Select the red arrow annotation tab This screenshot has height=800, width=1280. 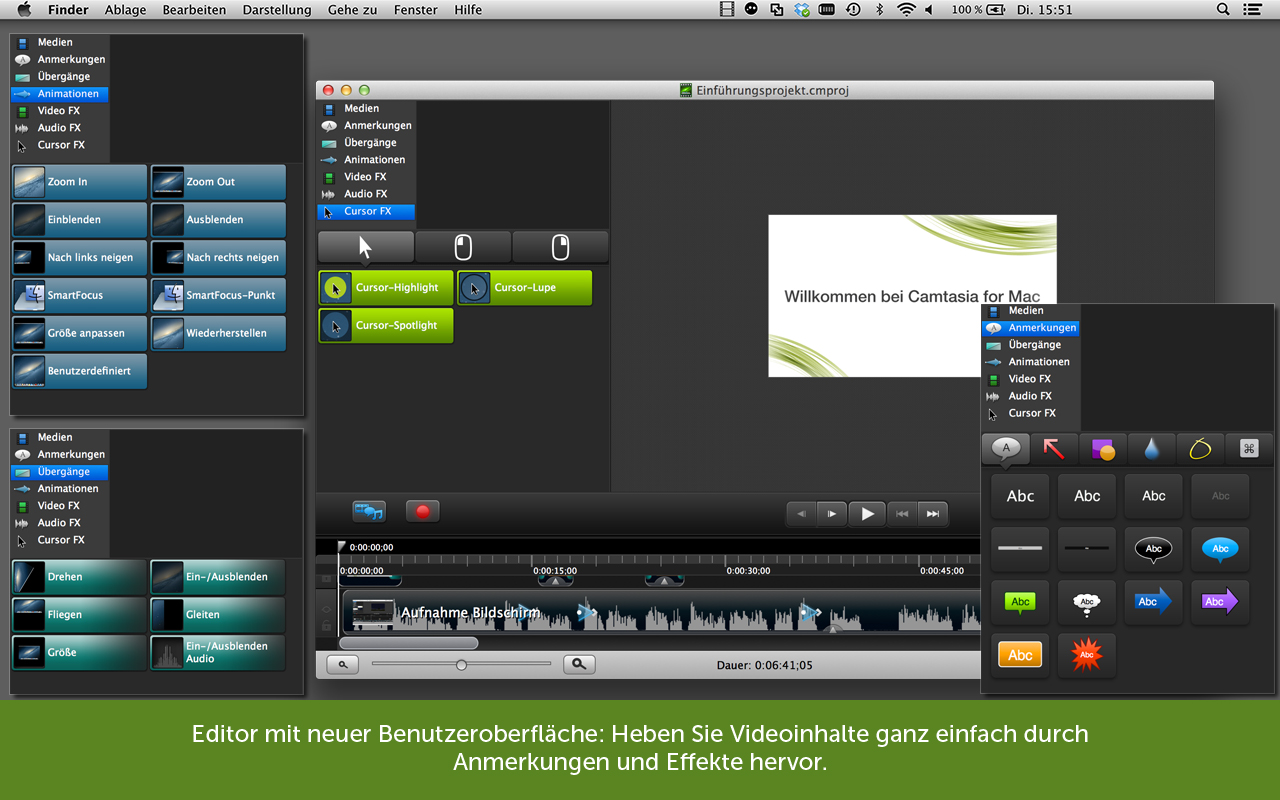1054,449
